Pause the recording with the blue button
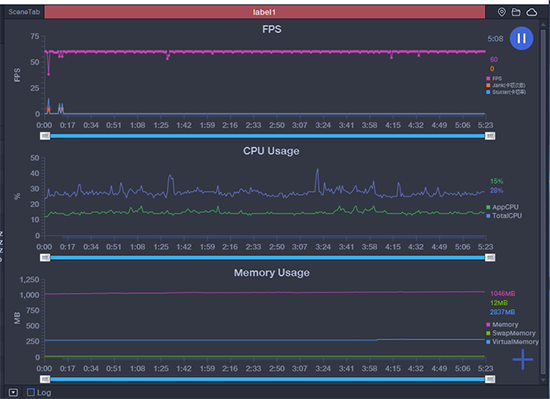 (521, 38)
